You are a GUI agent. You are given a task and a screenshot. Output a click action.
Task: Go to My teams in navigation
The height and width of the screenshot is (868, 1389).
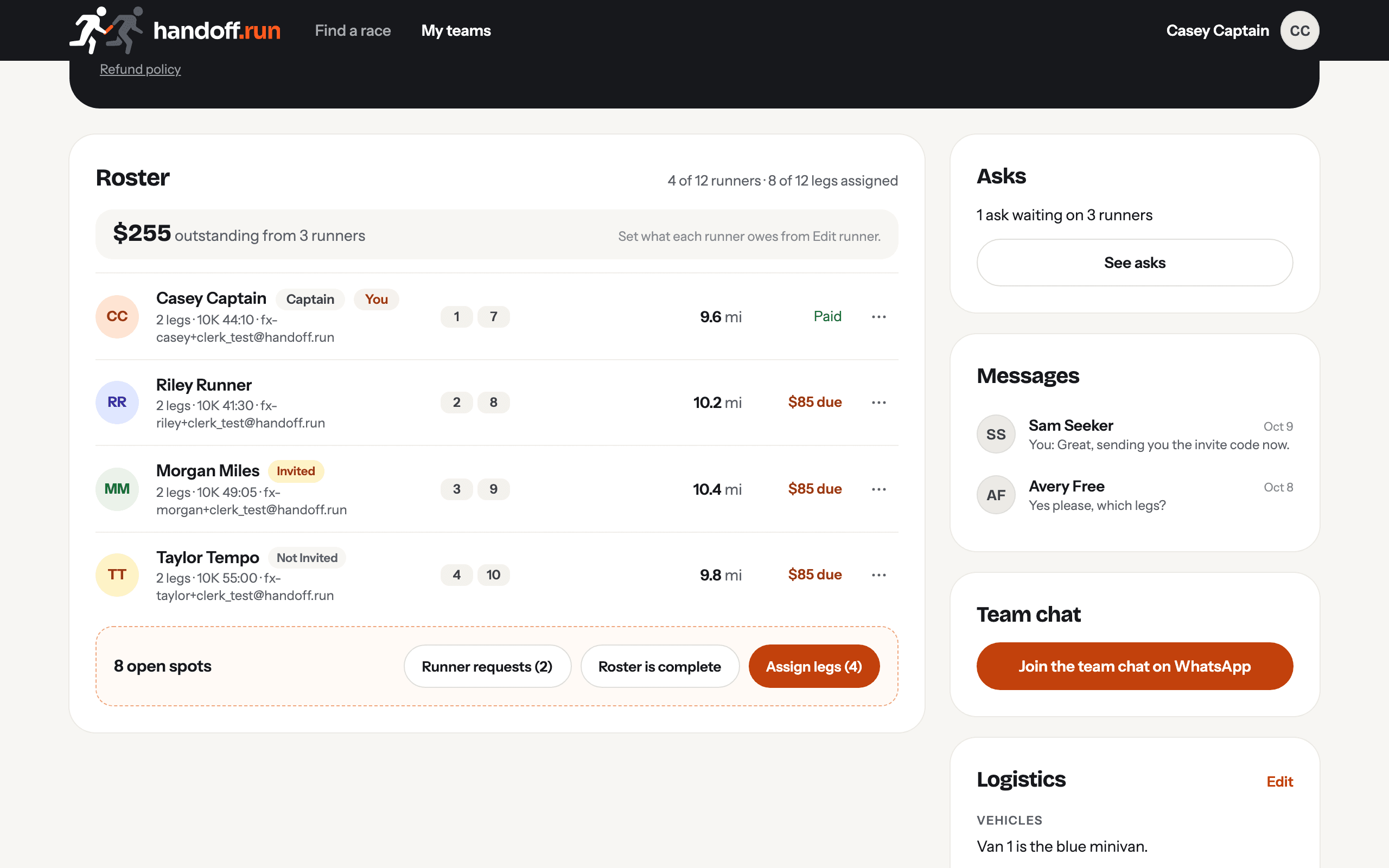456,30
